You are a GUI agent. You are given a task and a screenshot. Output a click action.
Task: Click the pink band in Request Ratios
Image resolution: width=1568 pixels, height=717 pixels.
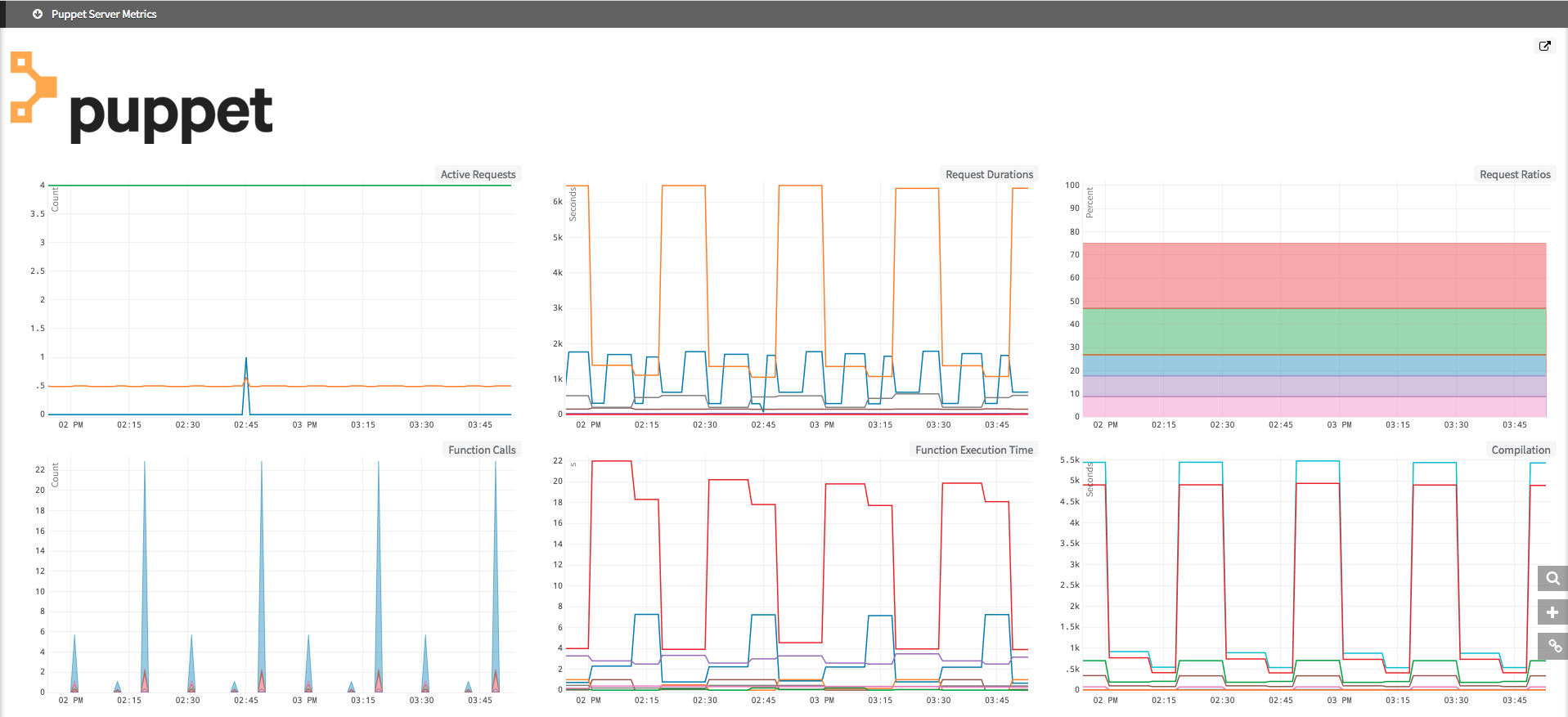(1314, 406)
